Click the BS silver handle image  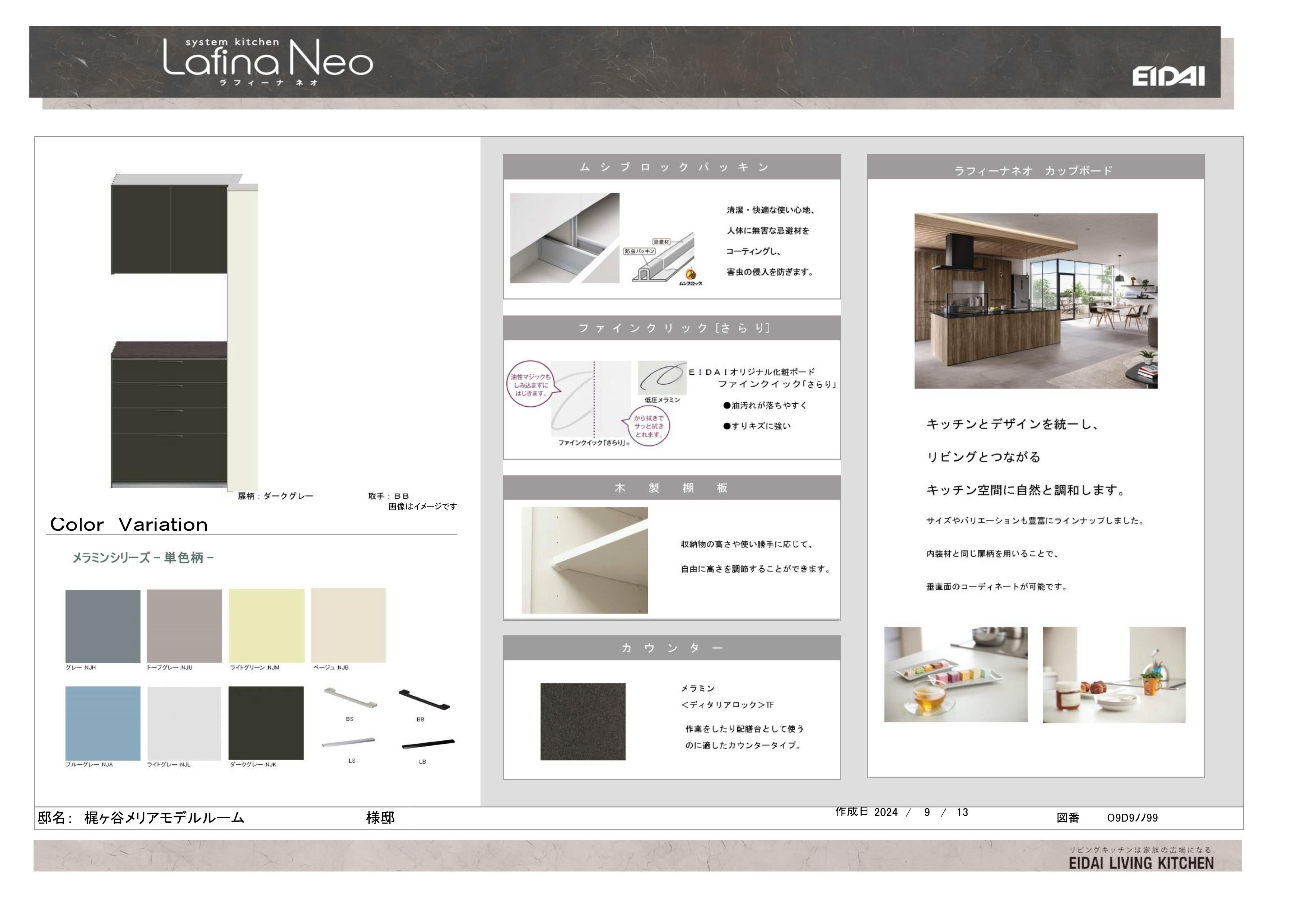[x=350, y=698]
